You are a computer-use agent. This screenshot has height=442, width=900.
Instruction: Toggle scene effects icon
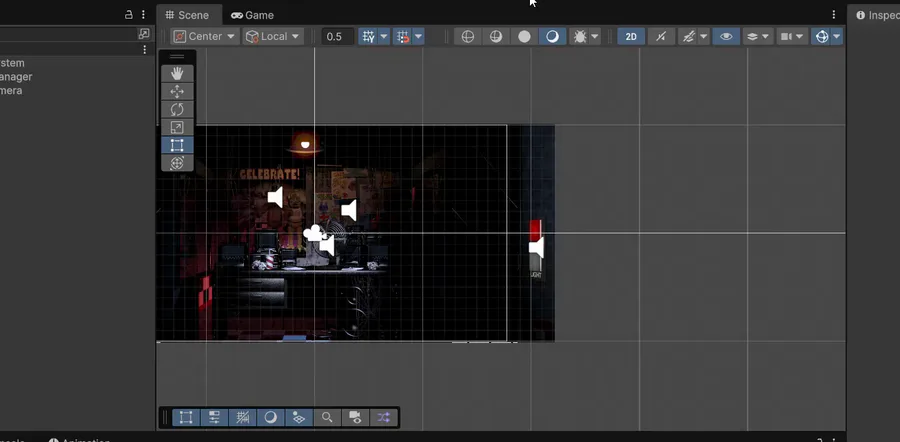pyautogui.click(x=687, y=36)
